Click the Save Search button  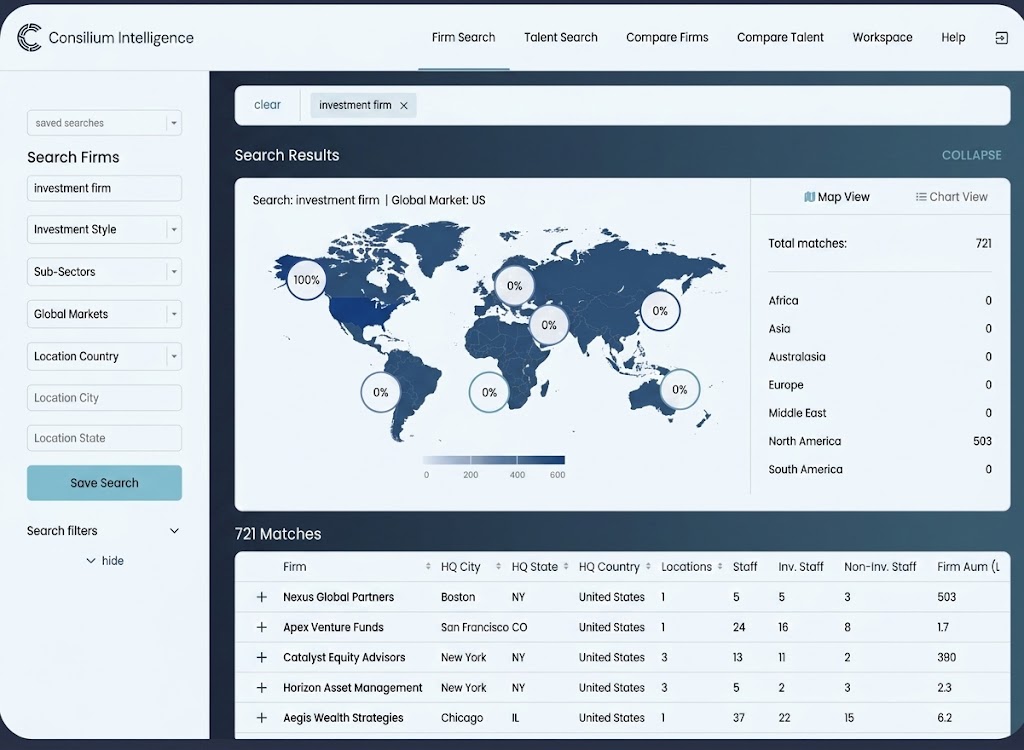point(104,483)
